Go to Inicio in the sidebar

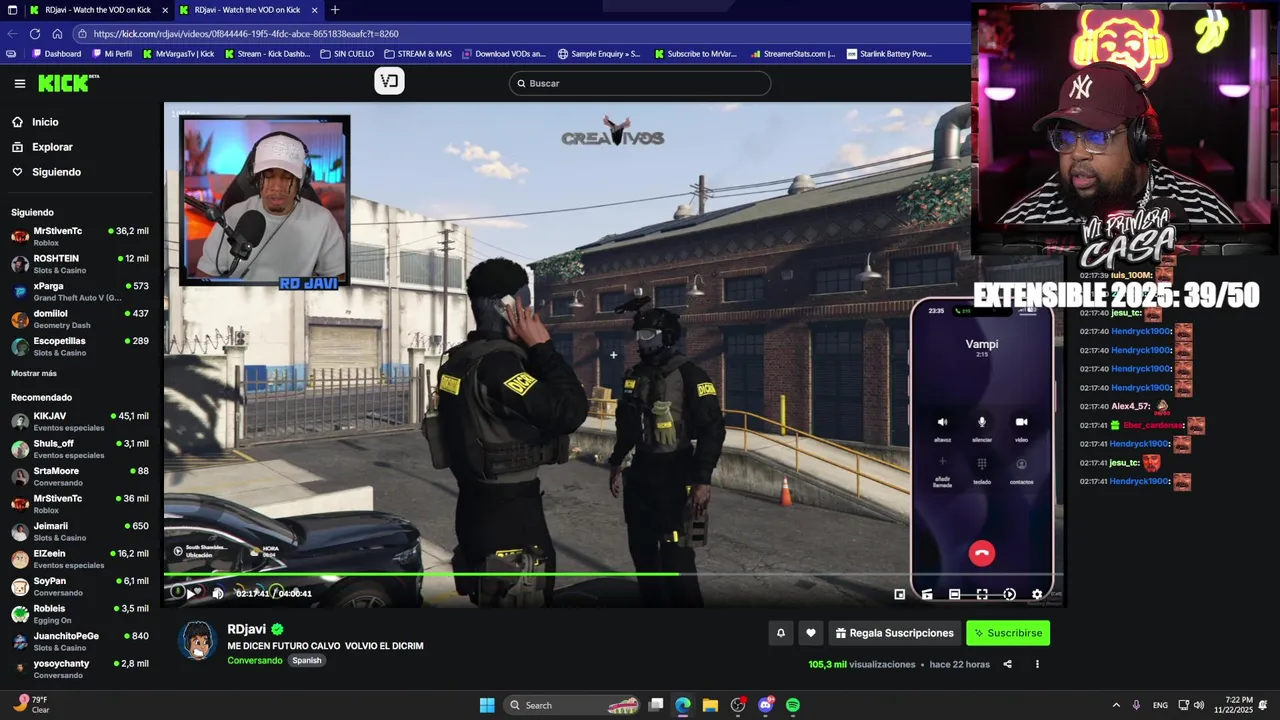tap(45, 122)
